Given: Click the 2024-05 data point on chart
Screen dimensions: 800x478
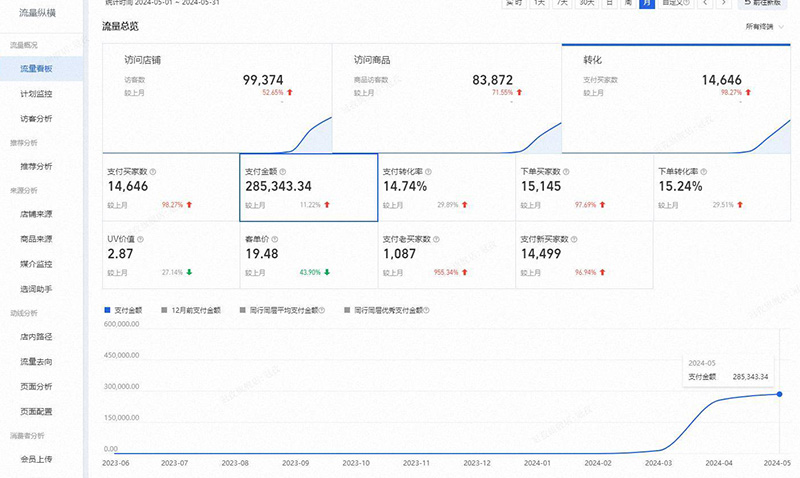Looking at the screenshot, I should click(780, 394).
